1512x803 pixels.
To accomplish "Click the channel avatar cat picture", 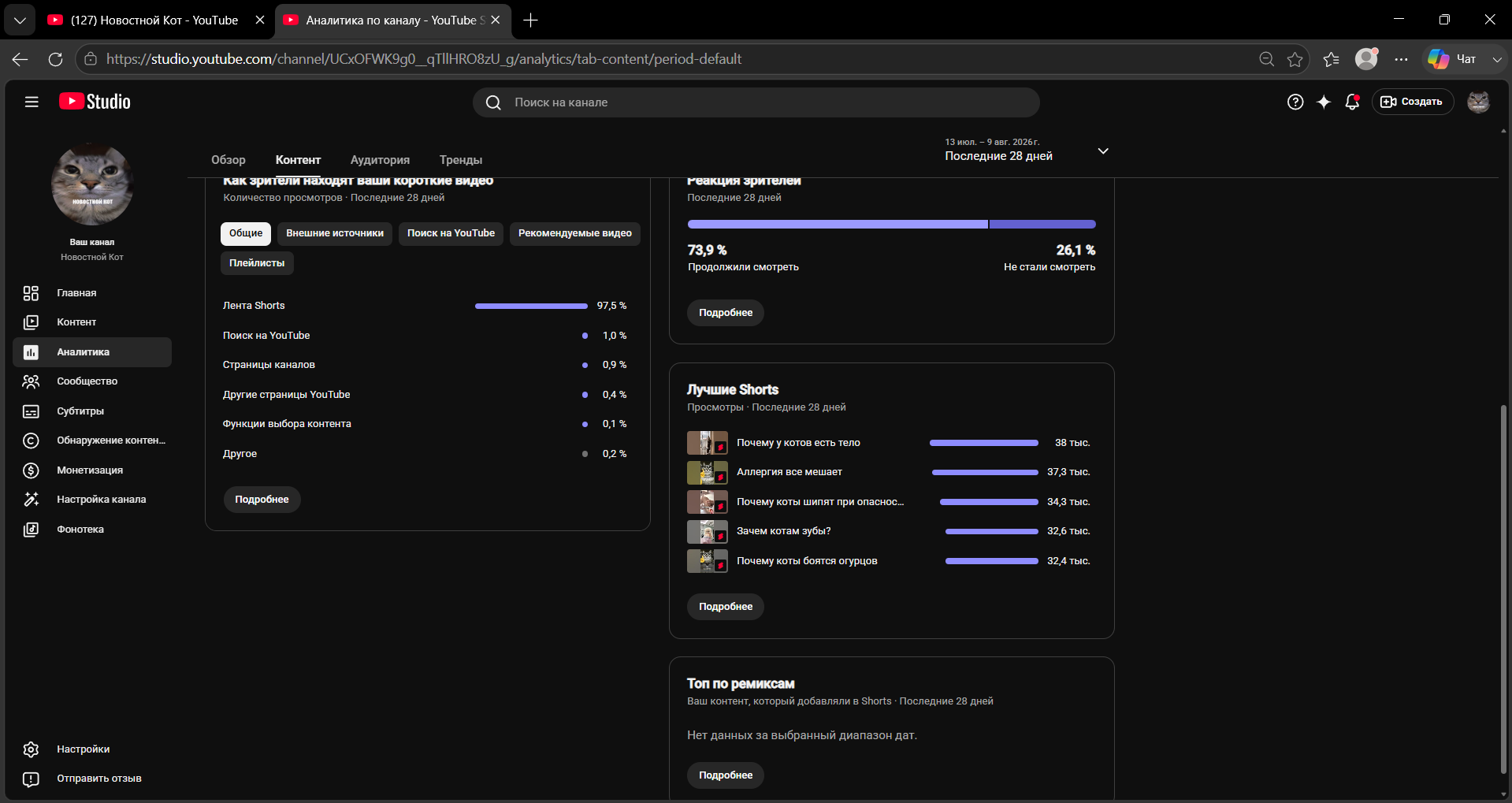I will tap(92, 184).
